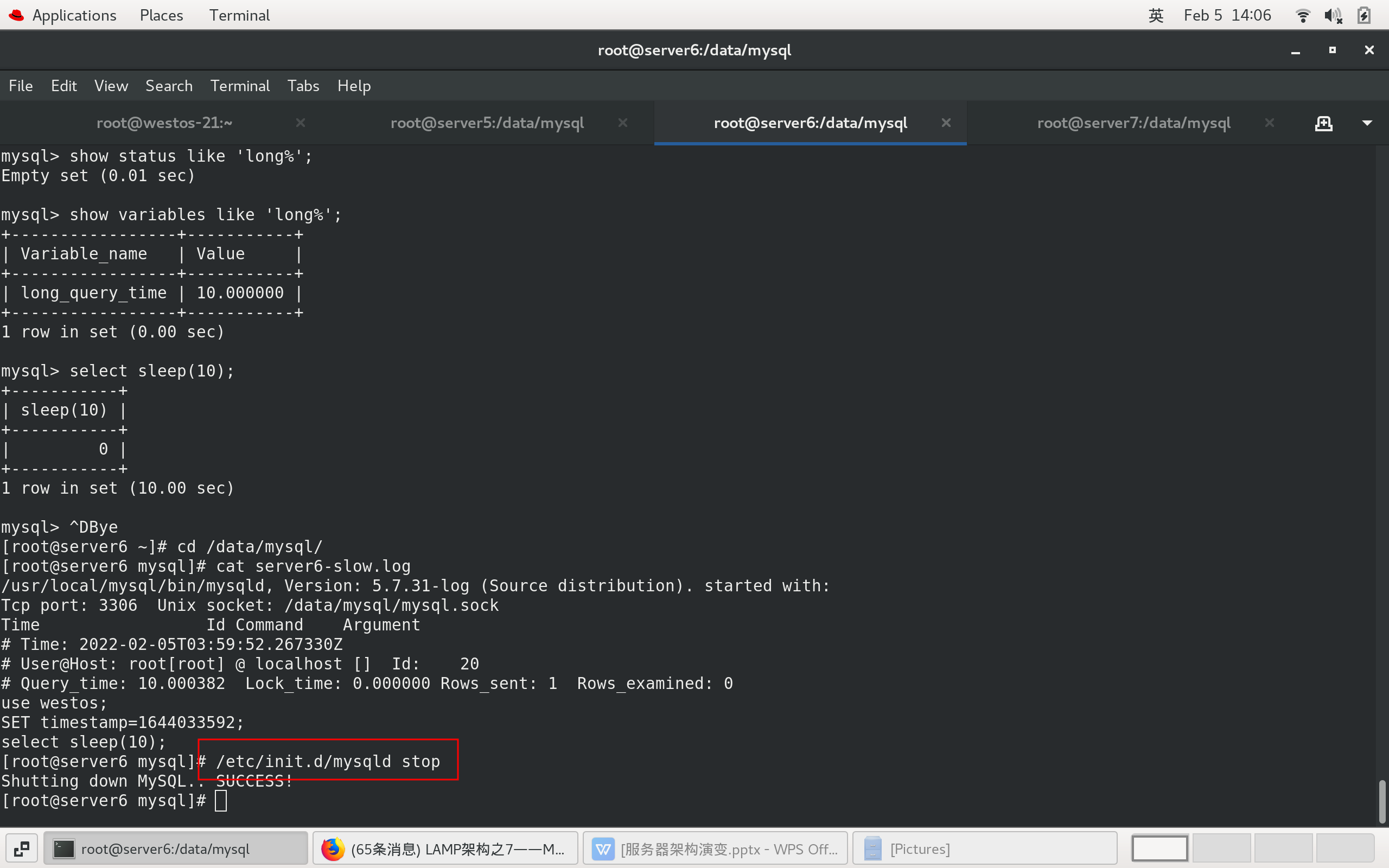Open the calendar via Feb 5 14:06

pos(1228,15)
